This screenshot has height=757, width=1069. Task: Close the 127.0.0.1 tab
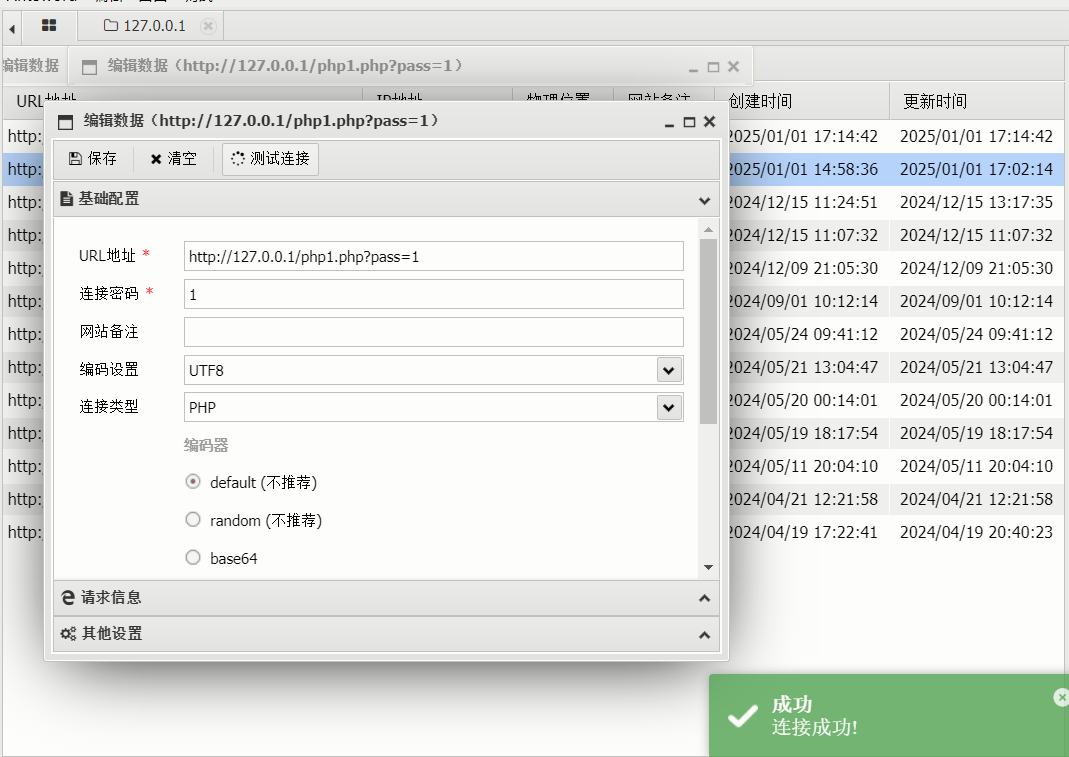[207, 26]
